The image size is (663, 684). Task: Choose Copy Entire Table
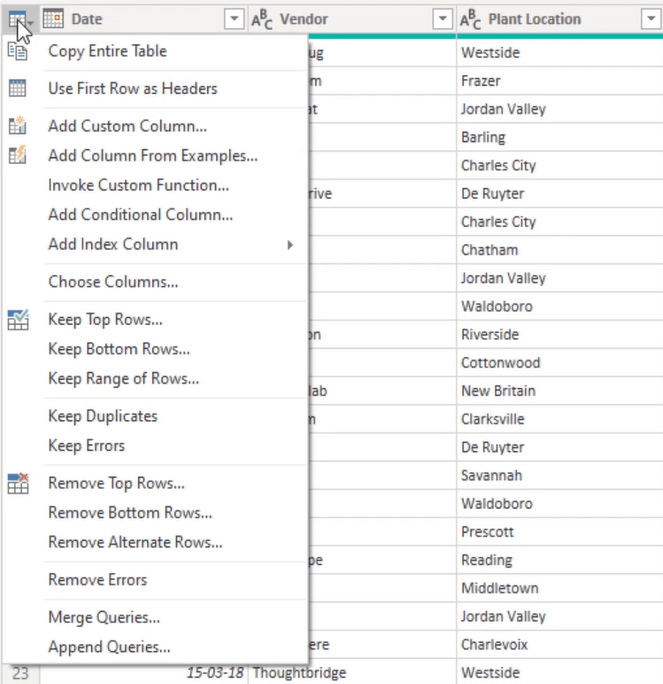coord(155,51)
